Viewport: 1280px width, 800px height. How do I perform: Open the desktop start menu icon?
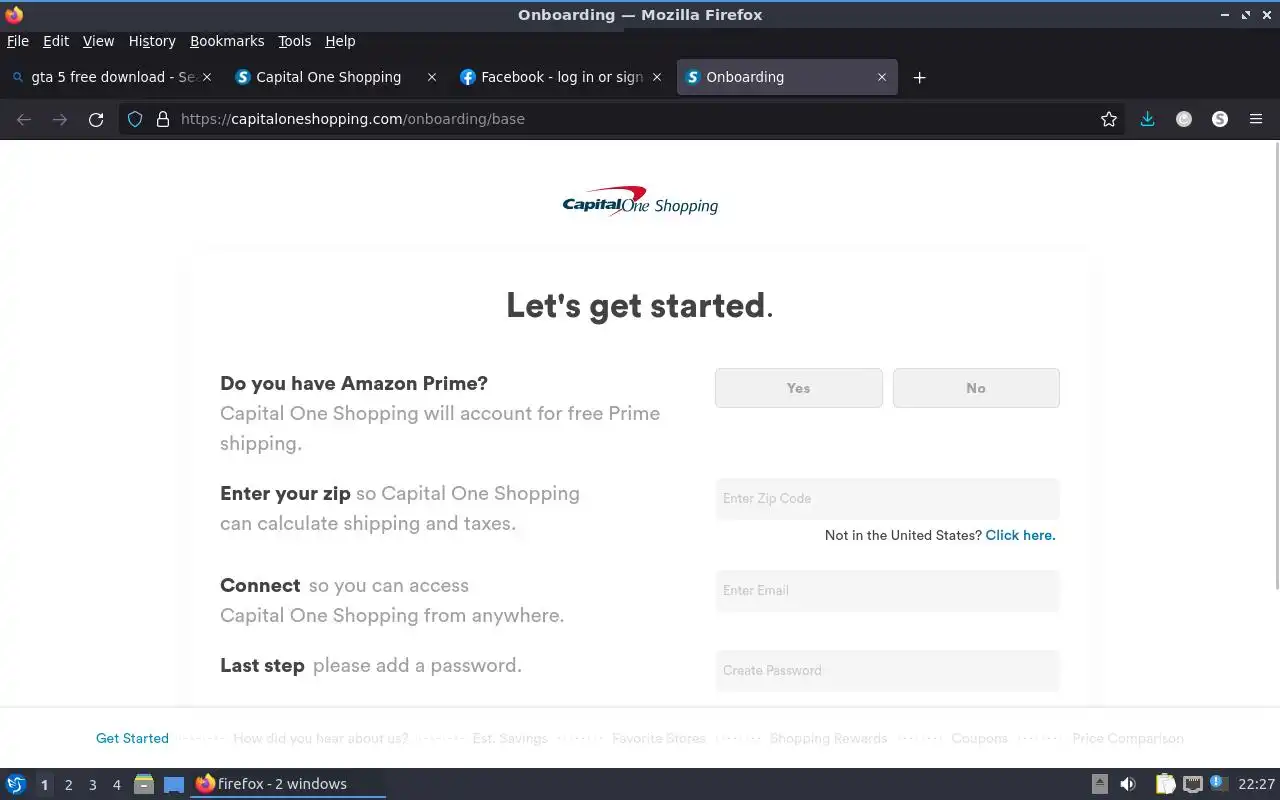point(16,784)
